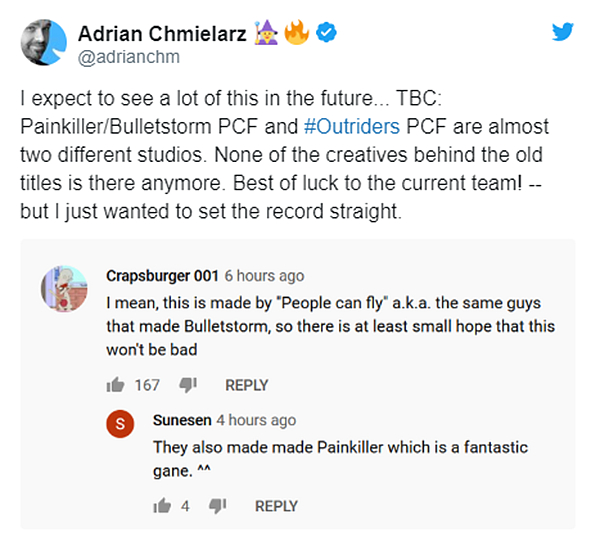Dislike Sunesen's reply with thumbs down
The width and height of the screenshot is (600, 537).
point(217,506)
